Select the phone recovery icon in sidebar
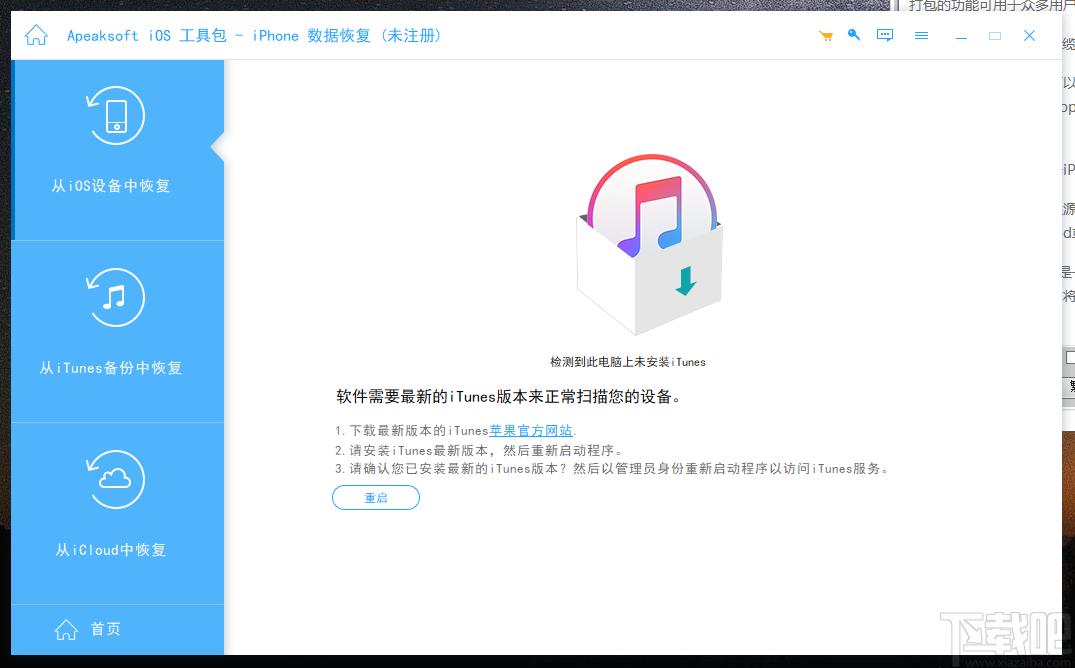This screenshot has width=1075, height=668. (x=116, y=115)
